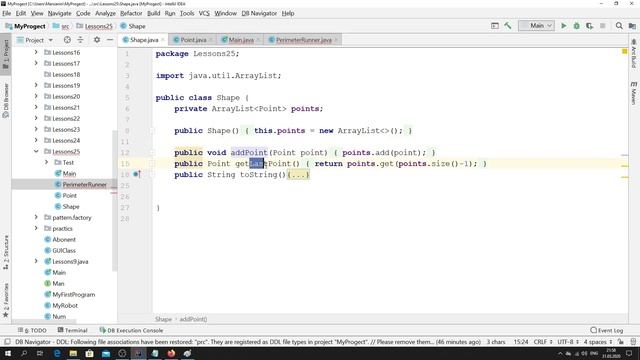Toggle the Terminal tool window
640x360 pixels.
(73, 330)
